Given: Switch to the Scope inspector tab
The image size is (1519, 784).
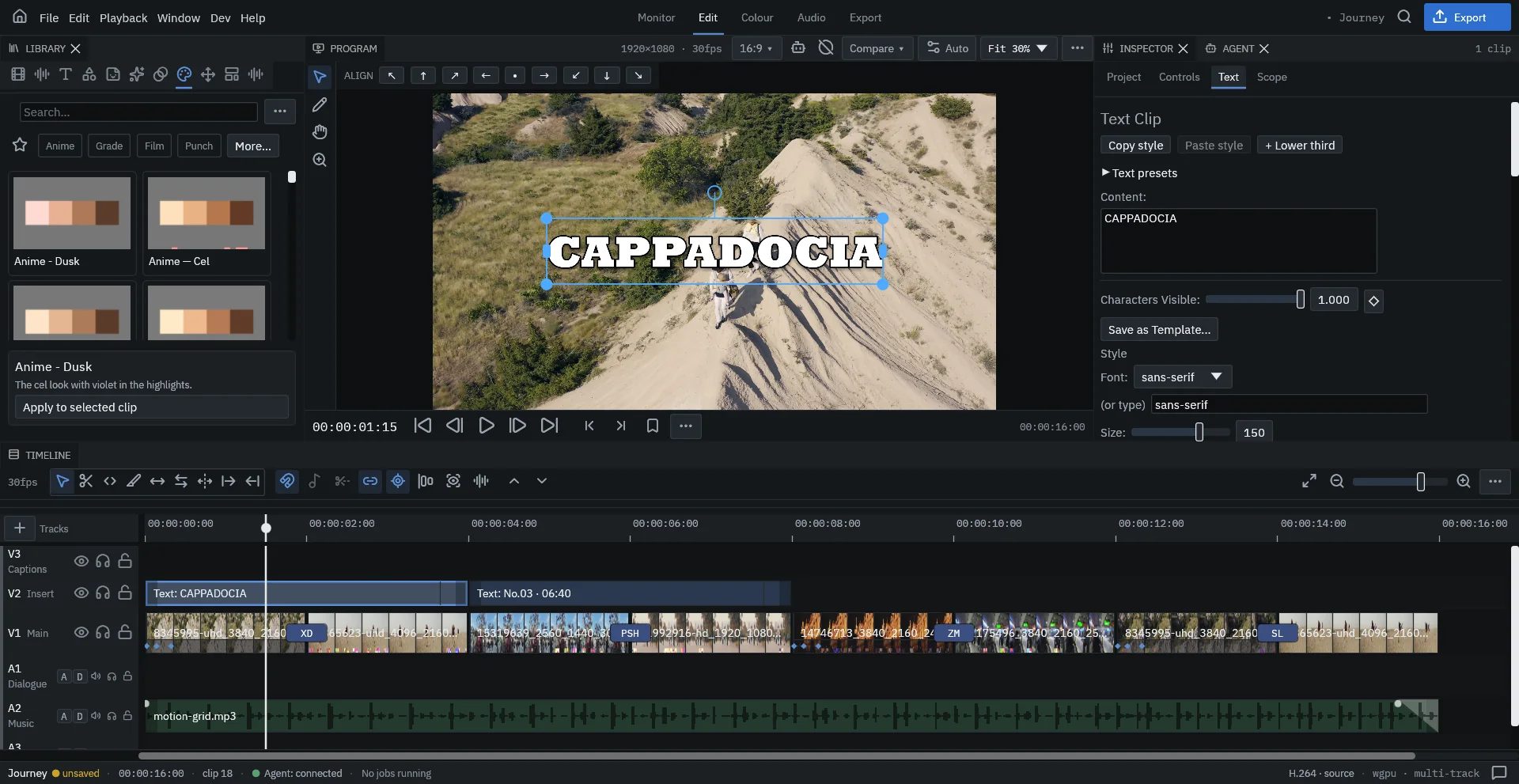Looking at the screenshot, I should pos(1271,77).
